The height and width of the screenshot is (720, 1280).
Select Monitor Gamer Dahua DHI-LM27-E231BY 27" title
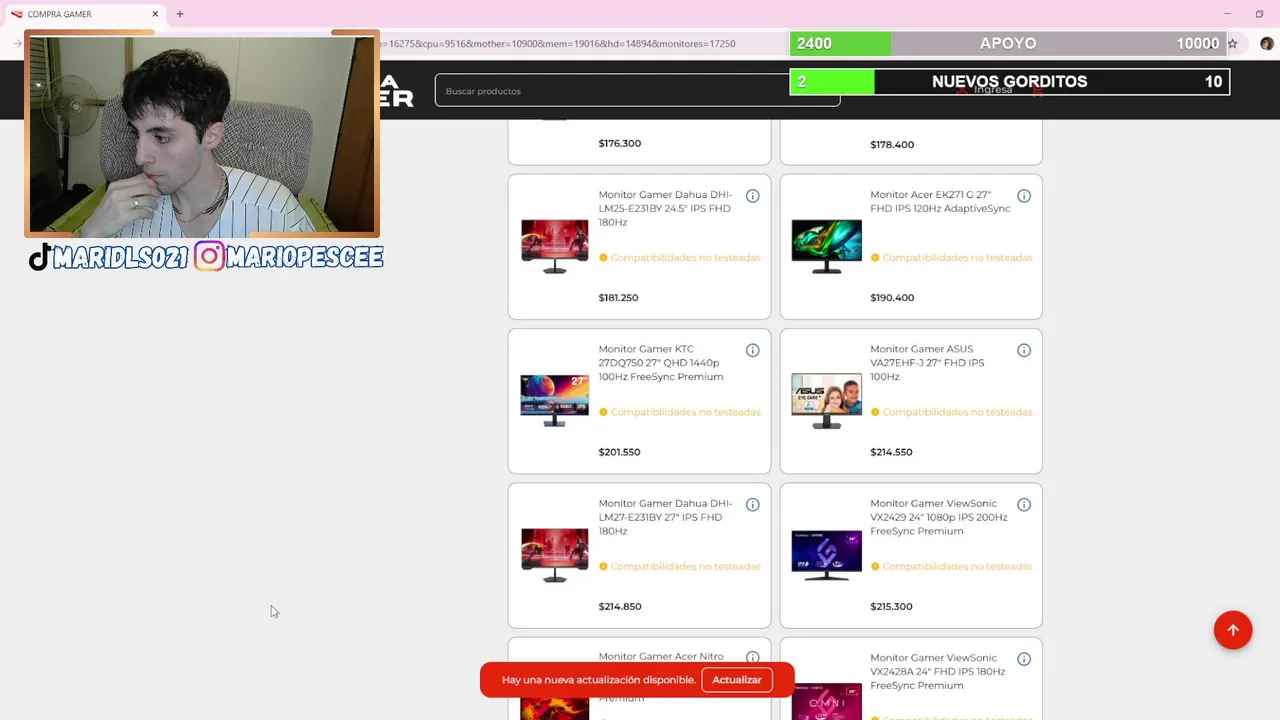pyautogui.click(x=665, y=517)
